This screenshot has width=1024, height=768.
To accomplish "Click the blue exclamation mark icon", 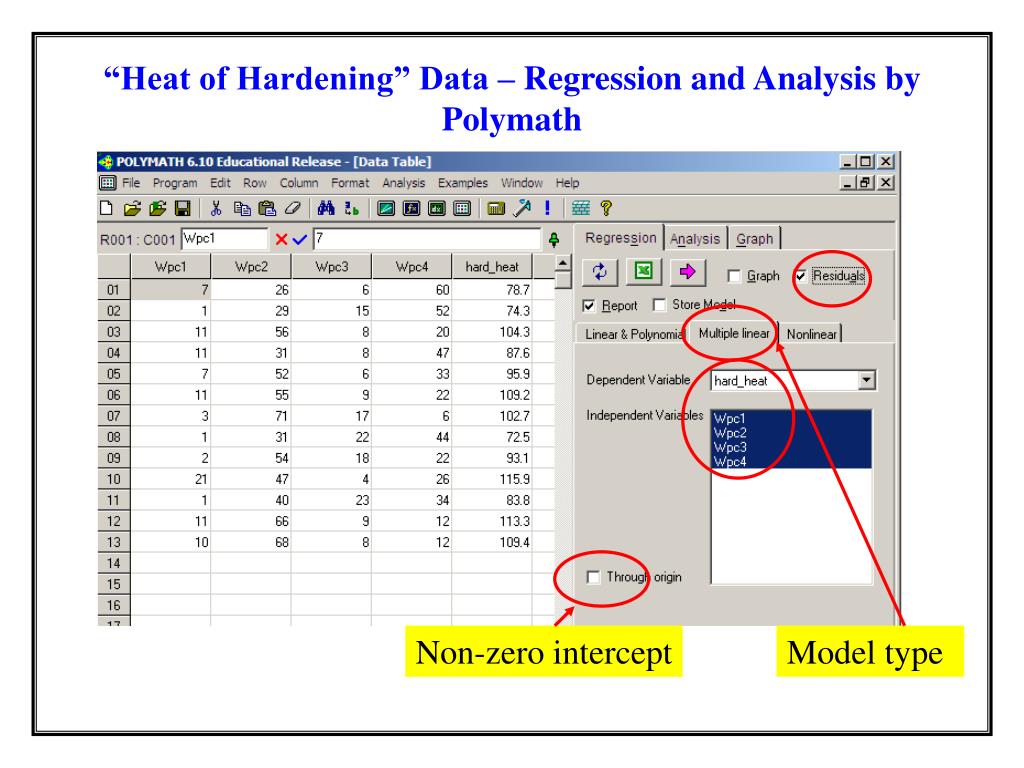I will (x=547, y=208).
